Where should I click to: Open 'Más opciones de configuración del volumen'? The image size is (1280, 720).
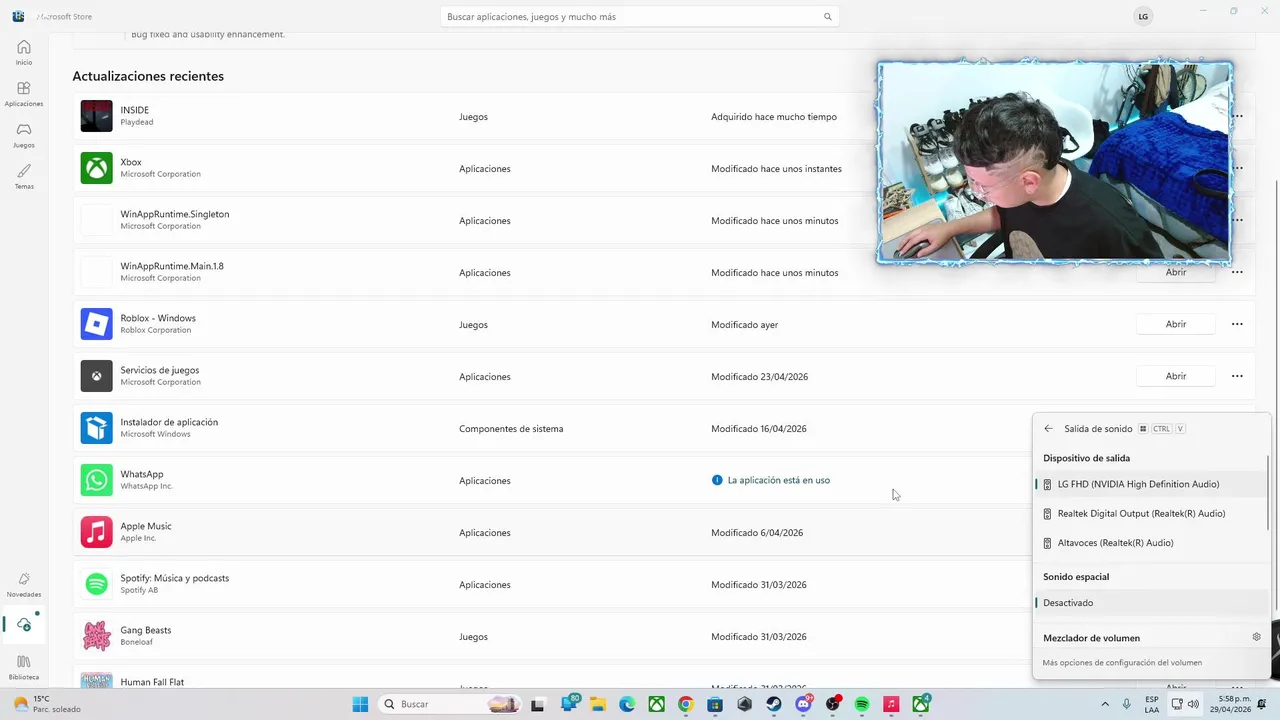tap(1122, 662)
